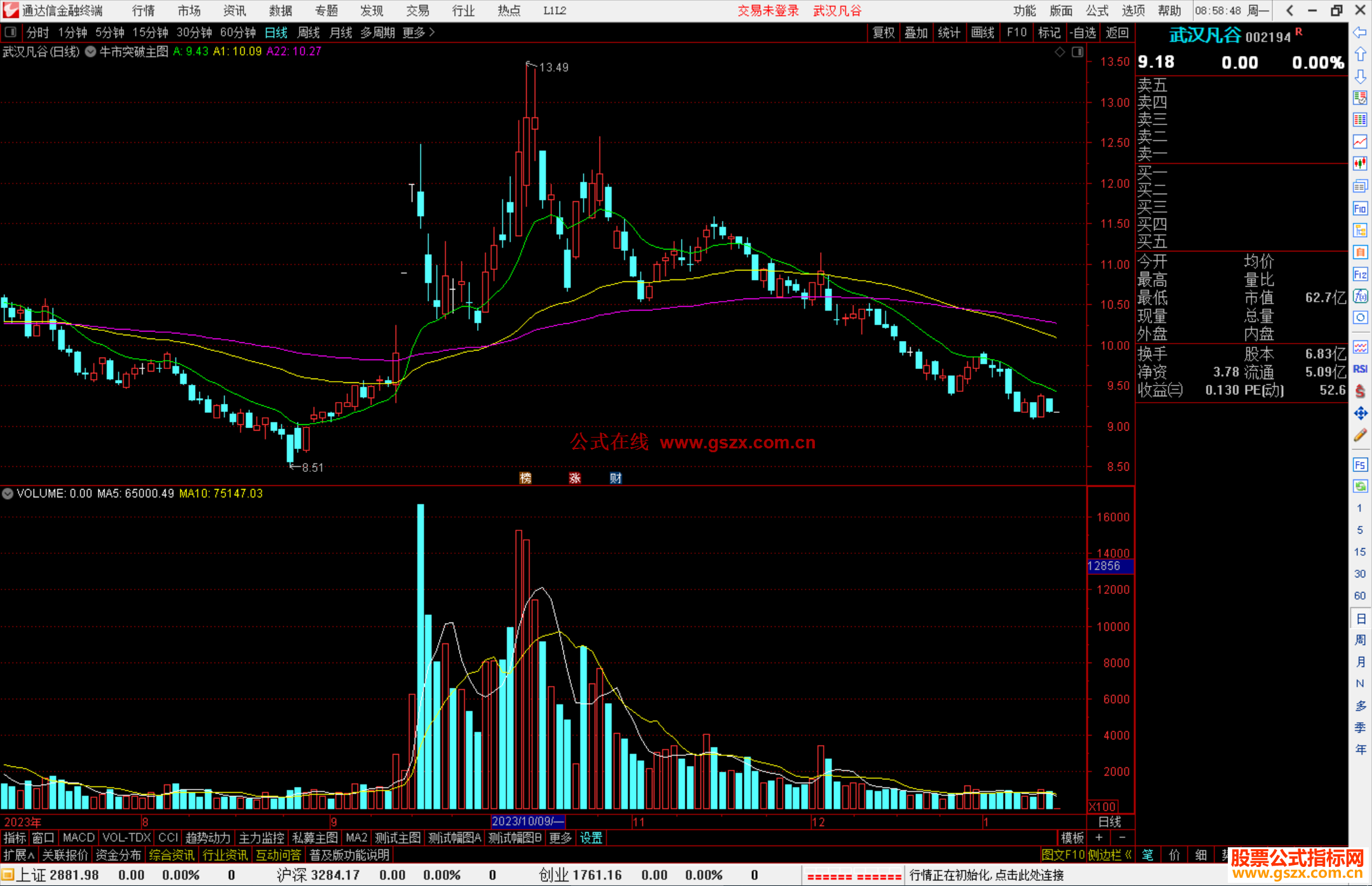This screenshot has height=886, width=1372.
Task: Toggle the round icon beside 牛市突破主图
Action: pyautogui.click(x=91, y=51)
